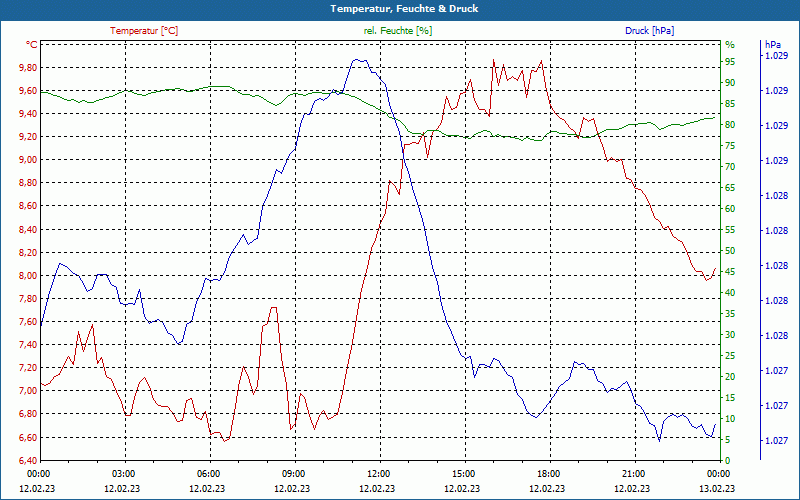800x500 pixels.
Task: Click the green "45" humidity axis value
Action: click(x=730, y=272)
